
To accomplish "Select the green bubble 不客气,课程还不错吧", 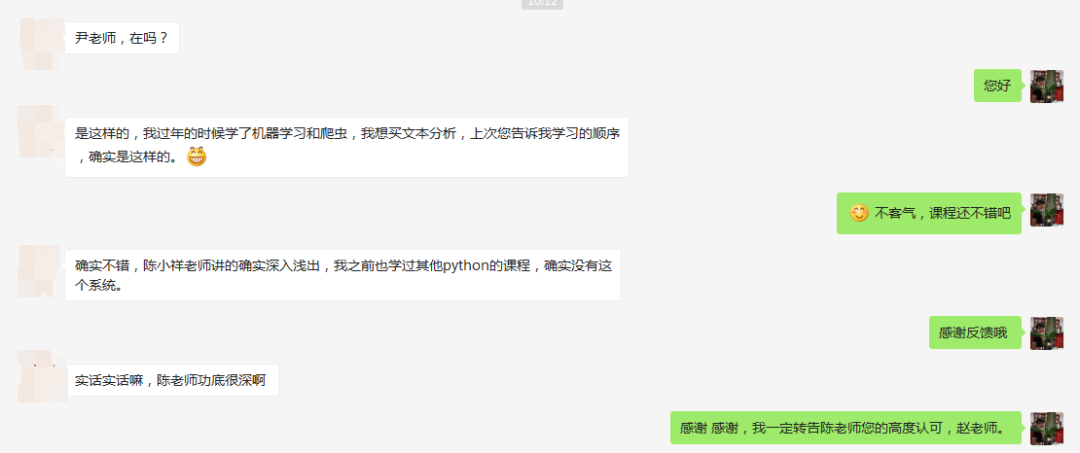I will pos(929,213).
